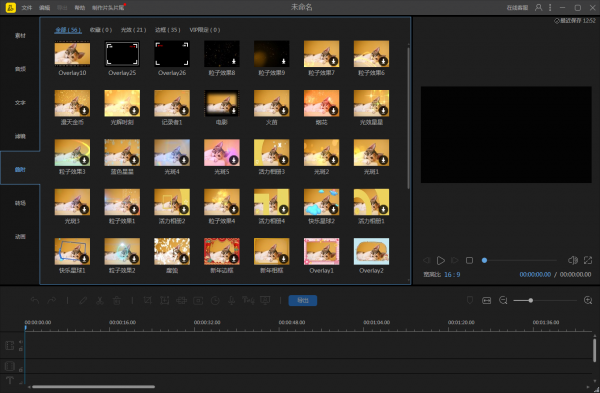Play the preview video
600x393 pixels.
click(440, 261)
